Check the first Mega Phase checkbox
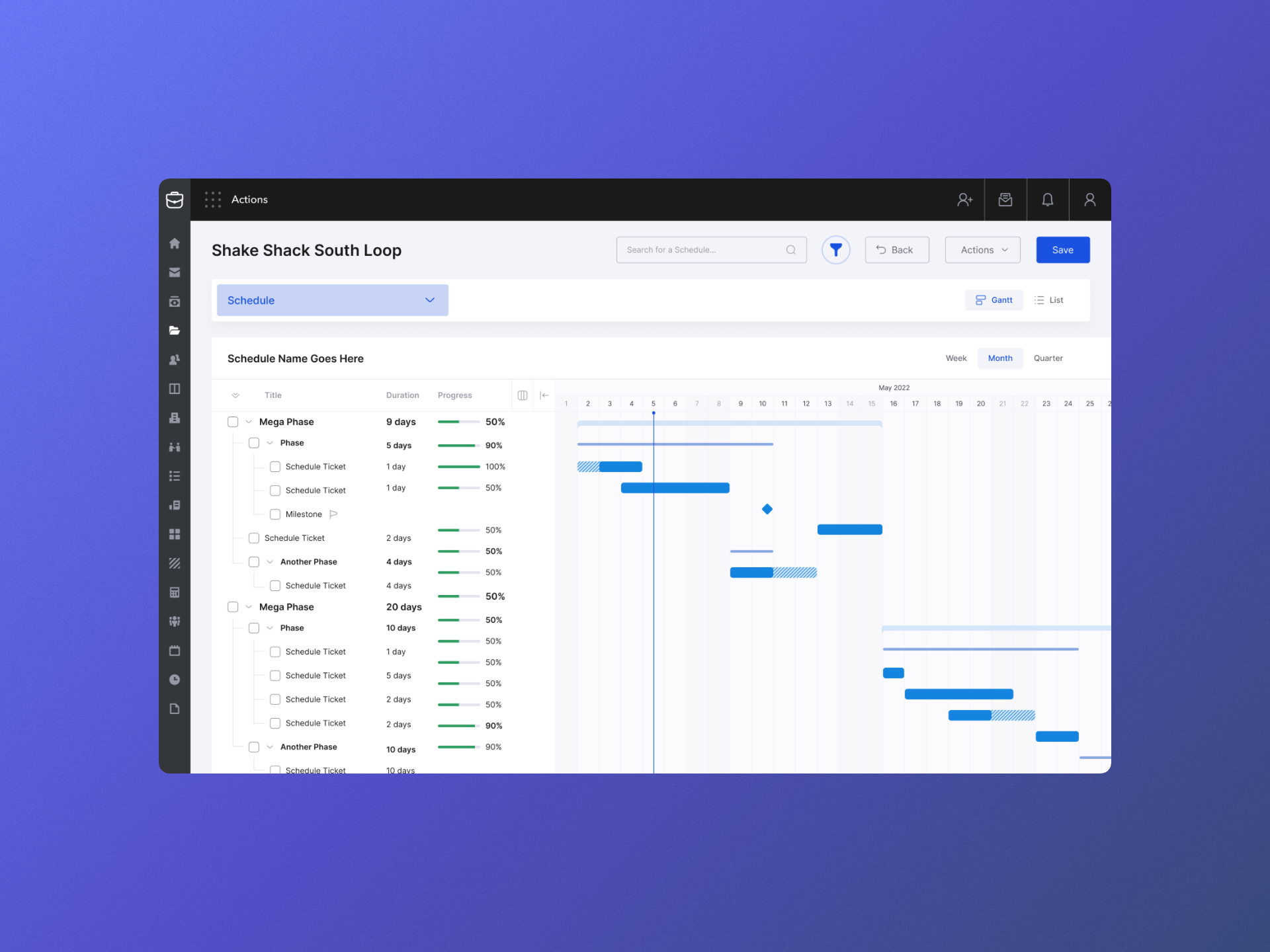1270x952 pixels. point(233,421)
